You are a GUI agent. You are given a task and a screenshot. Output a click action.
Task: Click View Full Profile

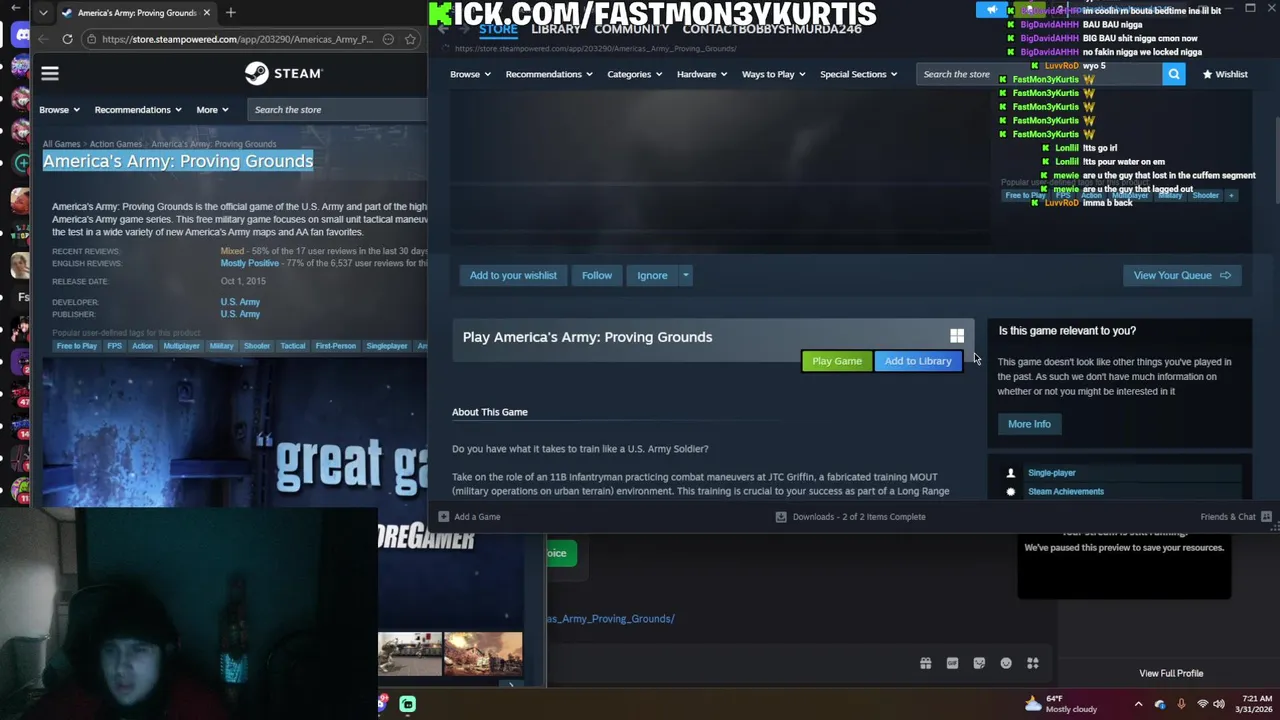(x=1171, y=674)
